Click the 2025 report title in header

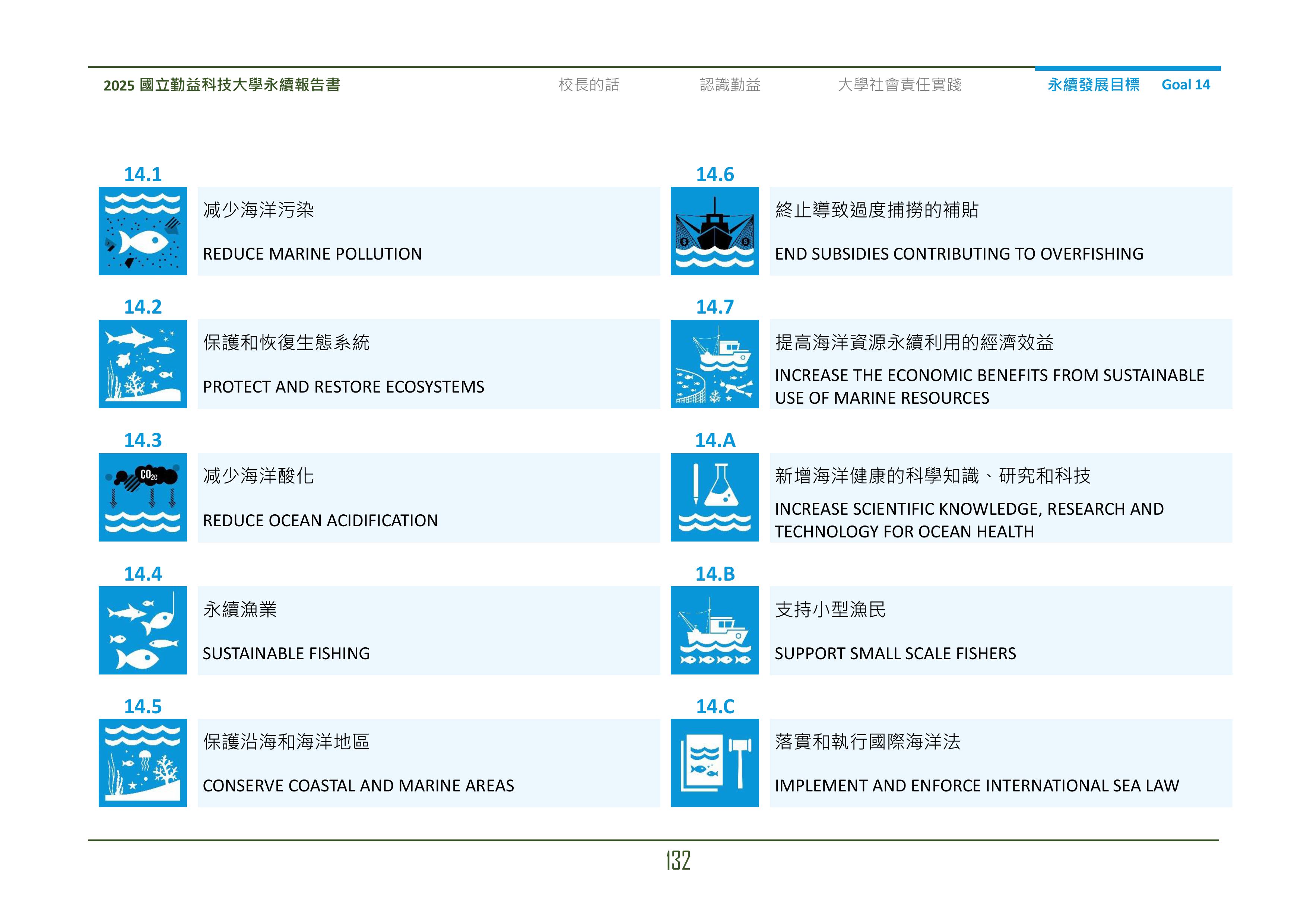point(222,85)
